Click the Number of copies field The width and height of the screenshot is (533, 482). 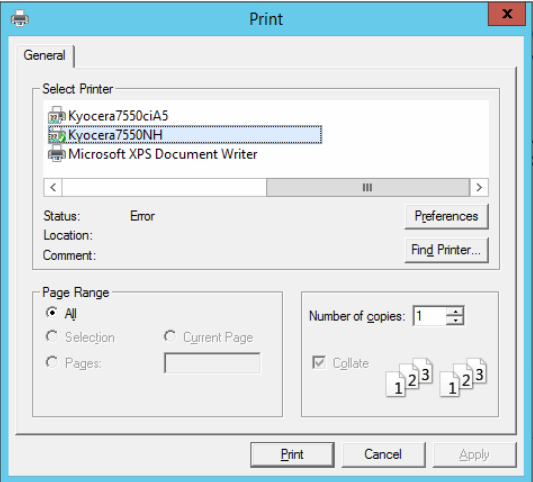[x=430, y=316]
